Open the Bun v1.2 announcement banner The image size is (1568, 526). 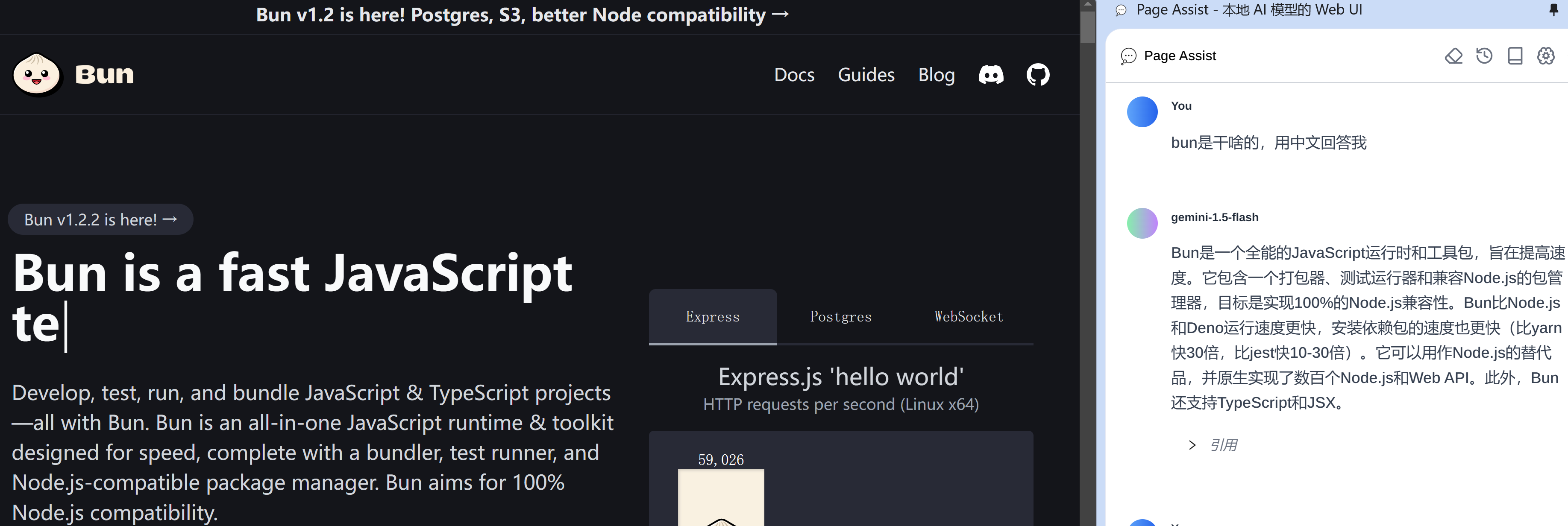pyautogui.click(x=522, y=15)
